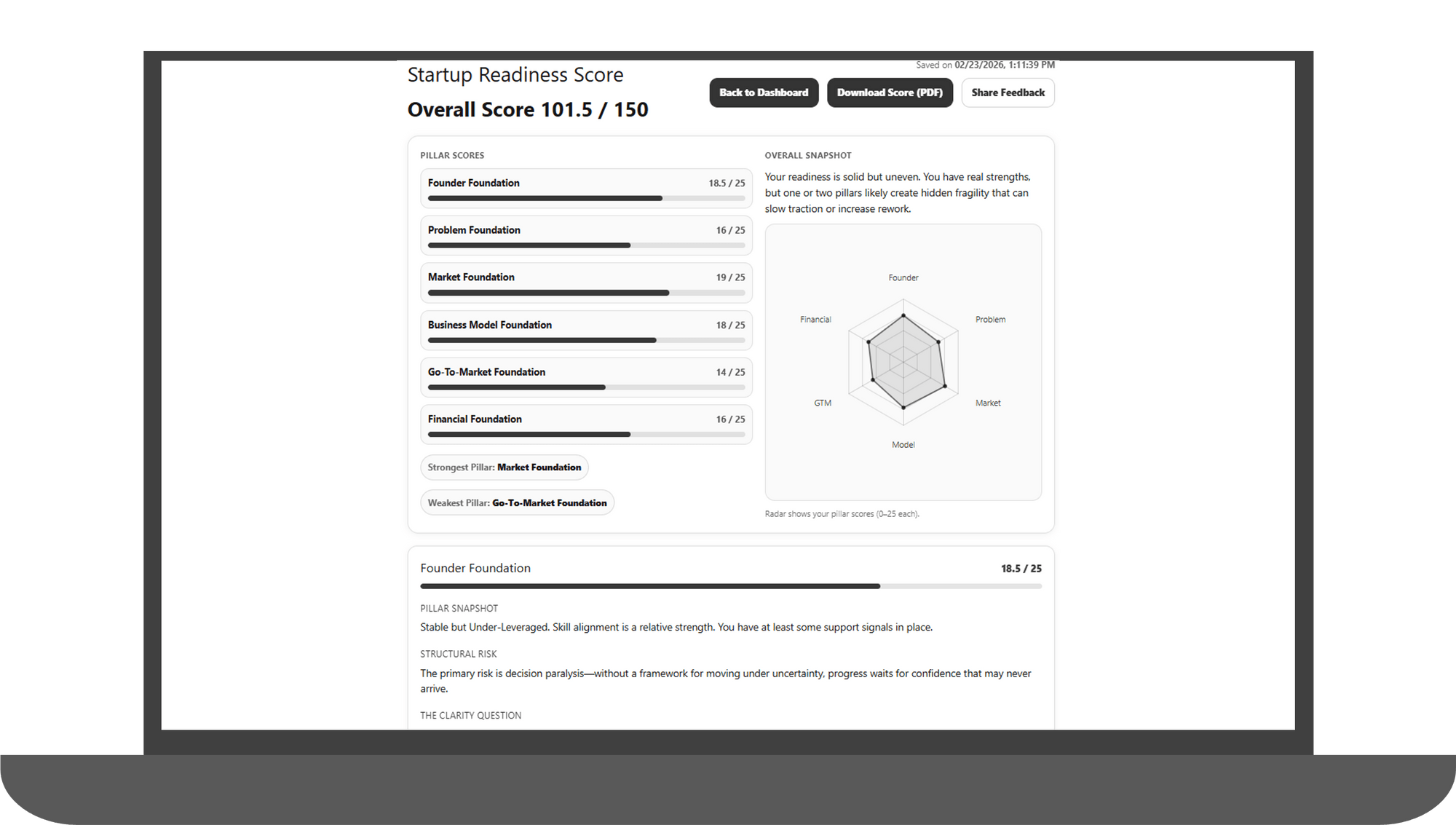Viewport: 1456px width, 825px height.
Task: Select the Pillar Snapshot description text
Action: (676, 627)
